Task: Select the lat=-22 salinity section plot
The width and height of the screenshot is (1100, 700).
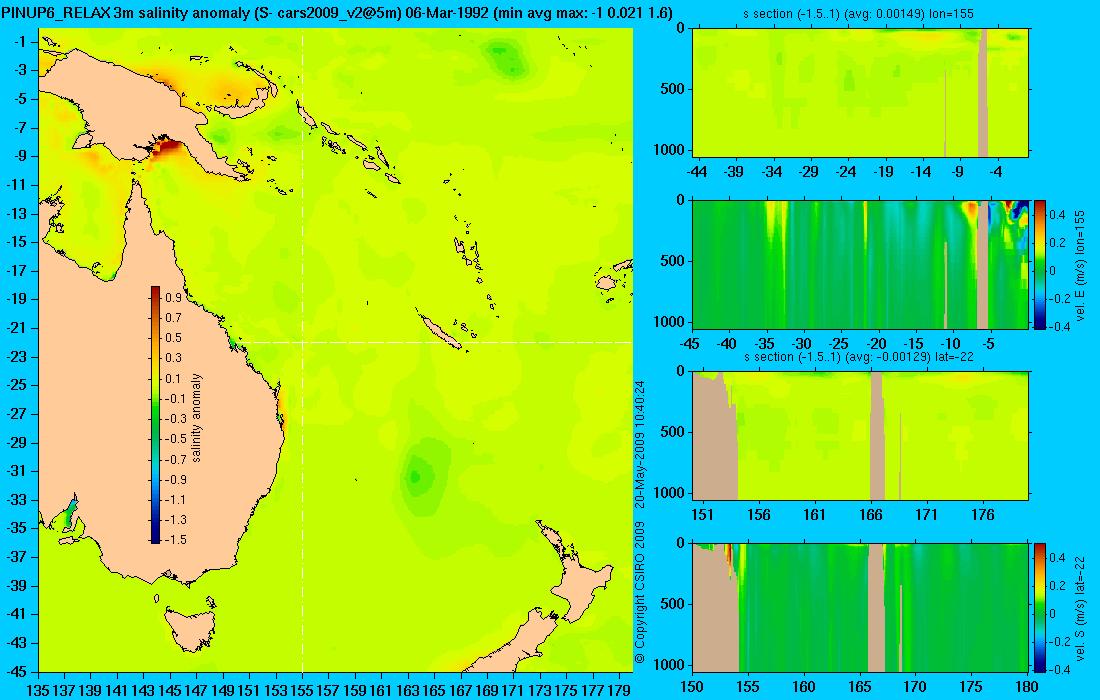Action: pyautogui.click(x=861, y=436)
